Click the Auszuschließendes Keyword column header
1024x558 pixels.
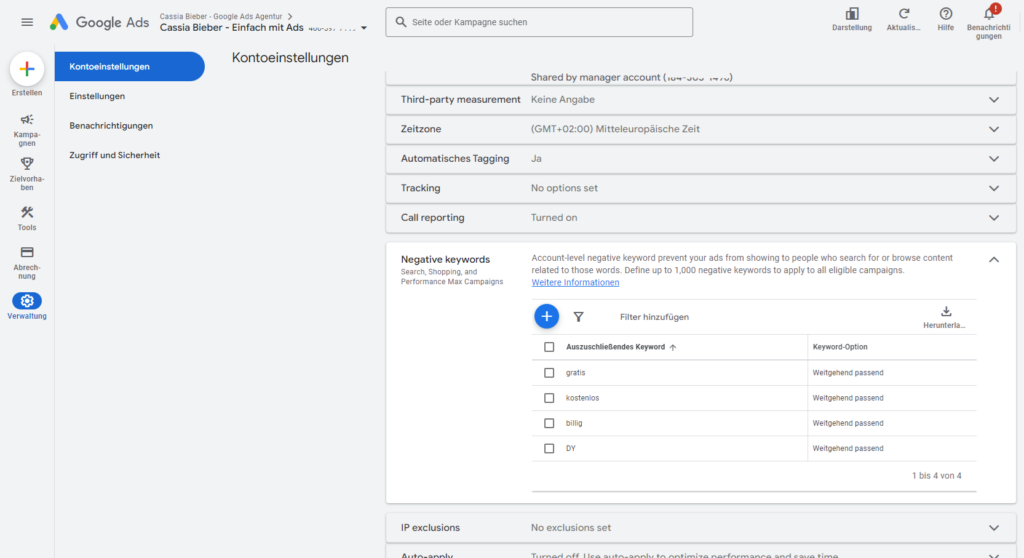coord(615,347)
